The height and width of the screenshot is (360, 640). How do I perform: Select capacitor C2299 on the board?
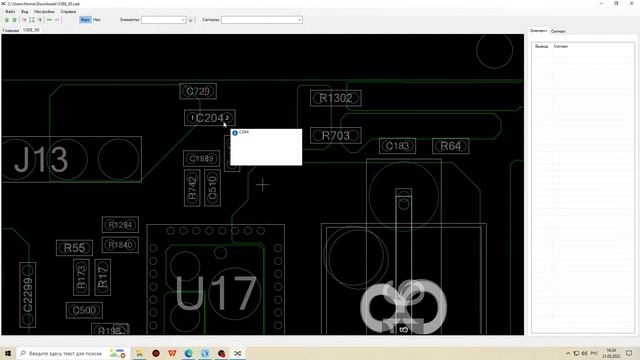27,295
